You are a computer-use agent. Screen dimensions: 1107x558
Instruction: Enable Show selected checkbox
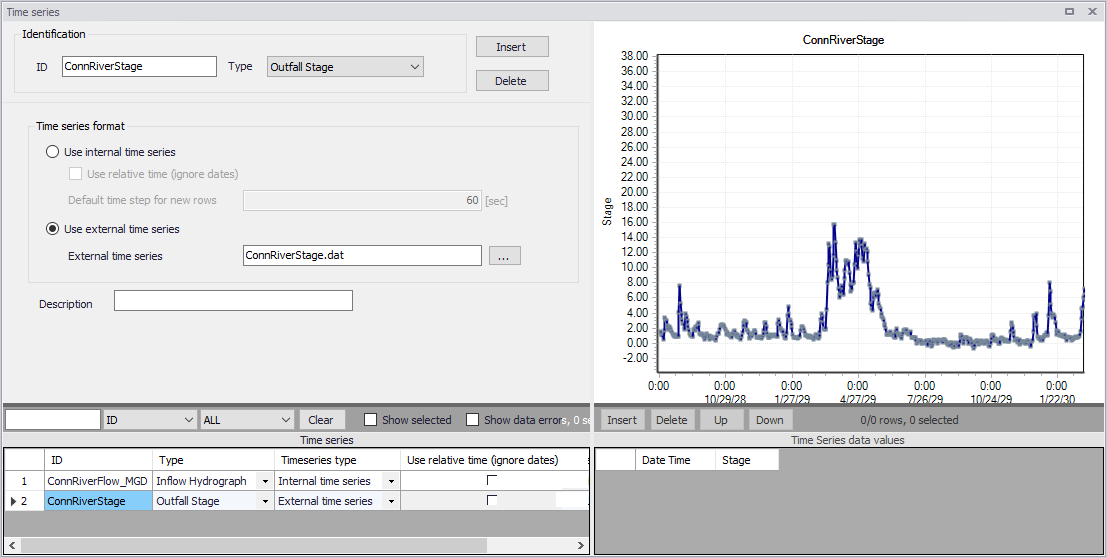click(x=370, y=420)
